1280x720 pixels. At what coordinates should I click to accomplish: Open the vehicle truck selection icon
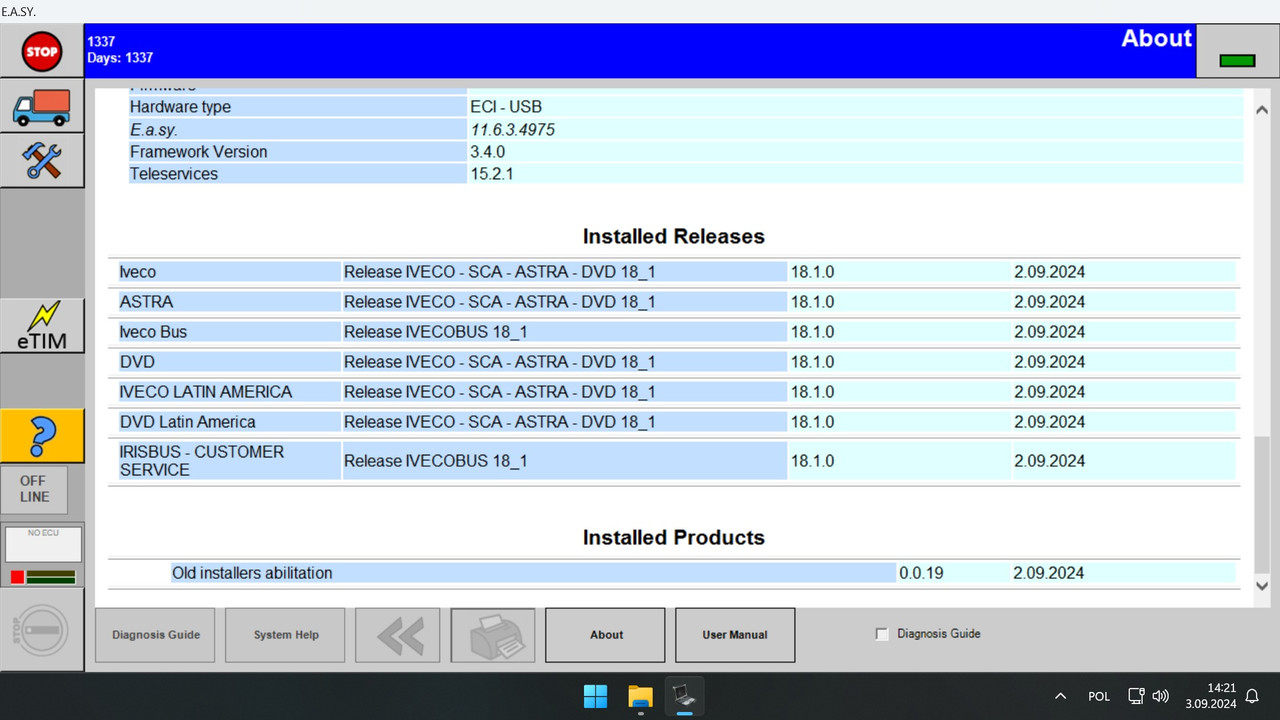pyautogui.click(x=42, y=107)
